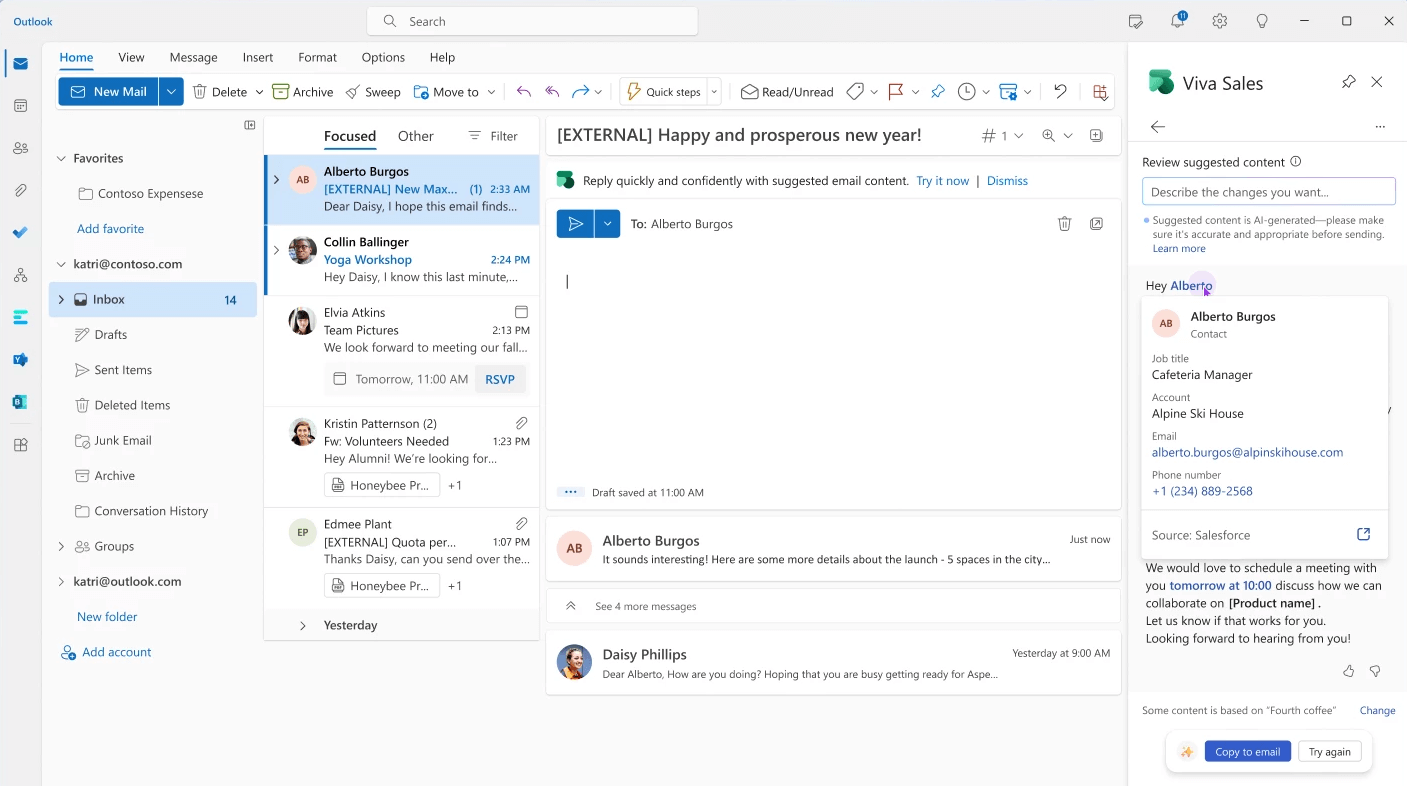Discard the draft using the trash icon
Image resolution: width=1407 pixels, height=786 pixels.
pyautogui.click(x=1065, y=224)
